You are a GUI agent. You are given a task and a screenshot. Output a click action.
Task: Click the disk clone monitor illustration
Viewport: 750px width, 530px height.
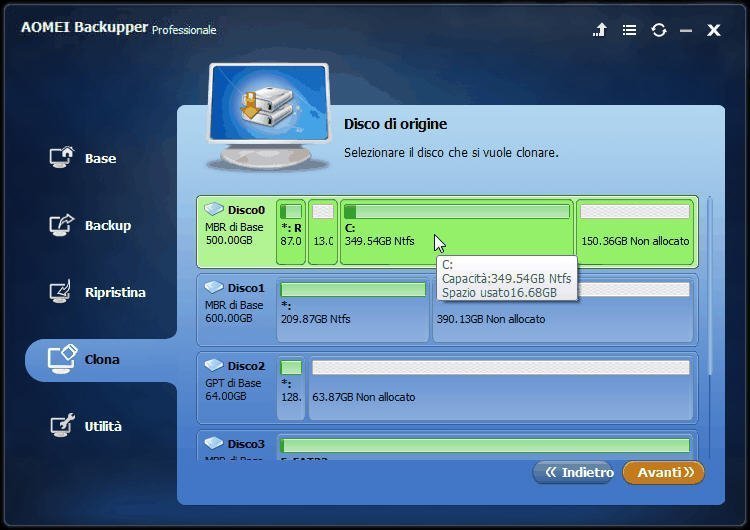click(x=269, y=116)
